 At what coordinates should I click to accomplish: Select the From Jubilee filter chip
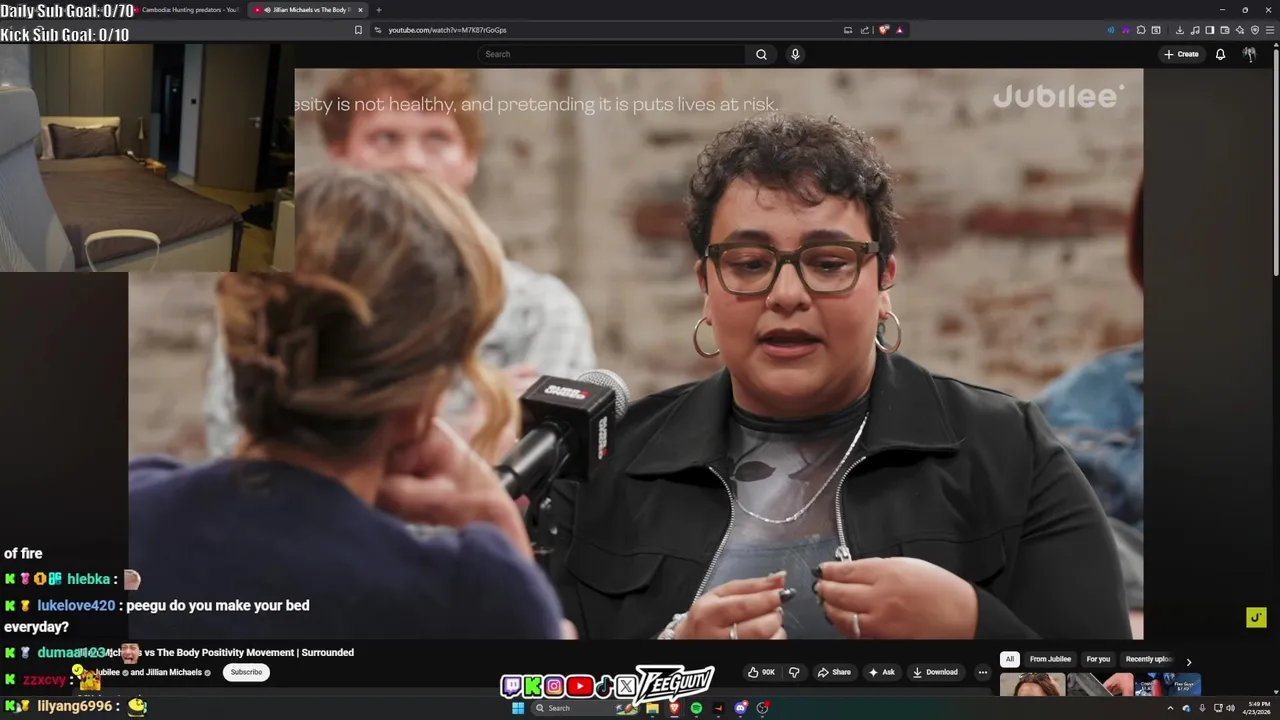click(x=1050, y=659)
